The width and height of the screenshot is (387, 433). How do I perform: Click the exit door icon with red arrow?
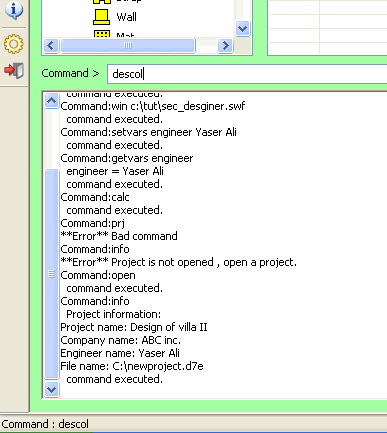pos(14,70)
